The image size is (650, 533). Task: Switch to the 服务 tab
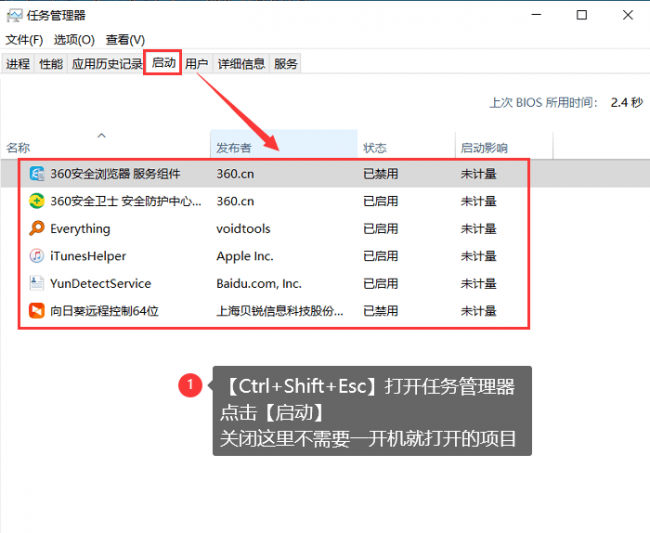pos(286,64)
